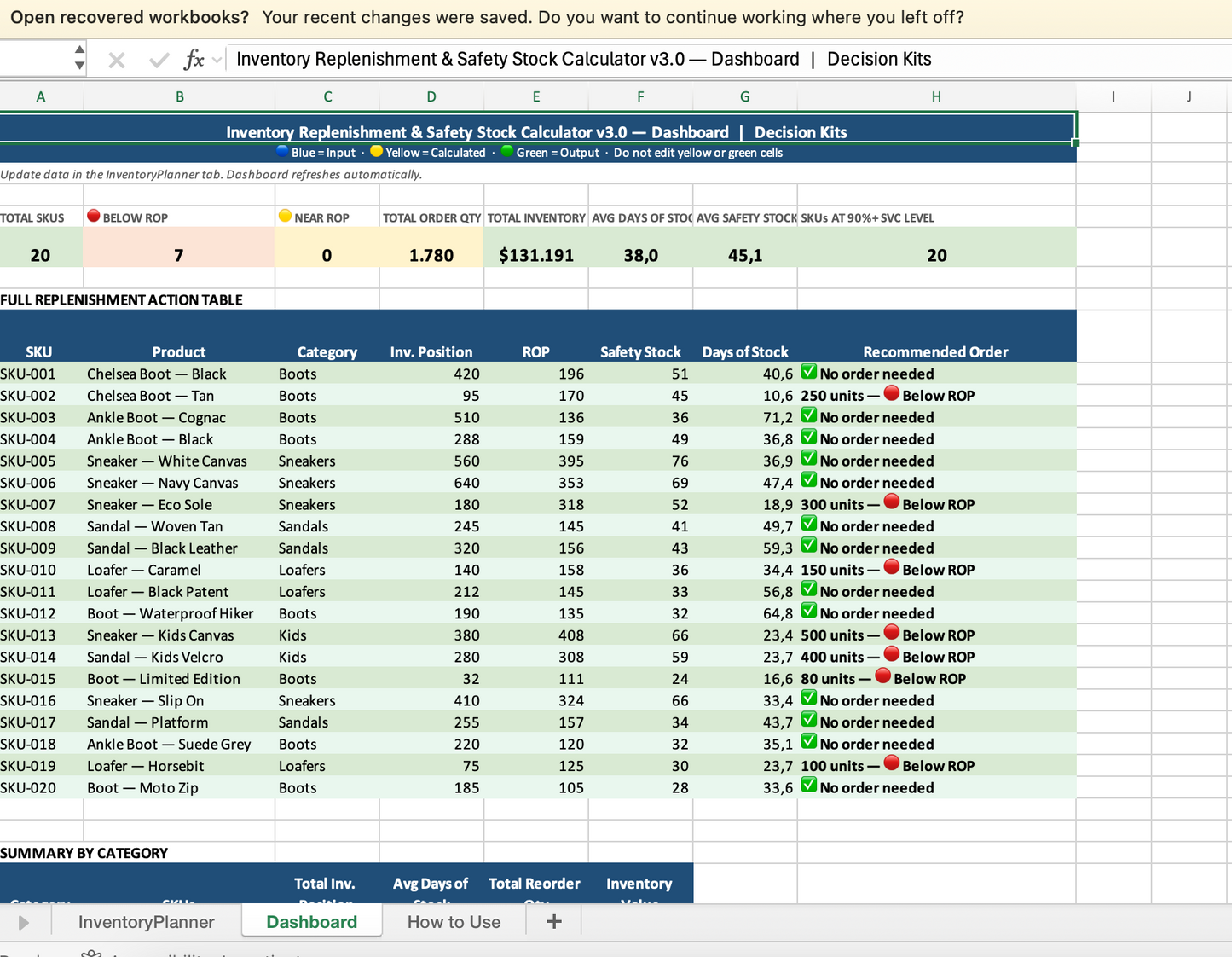Switch to the InventoryPlanner sheet tab
Viewport: 1232px width, 957px height.
[x=146, y=922]
